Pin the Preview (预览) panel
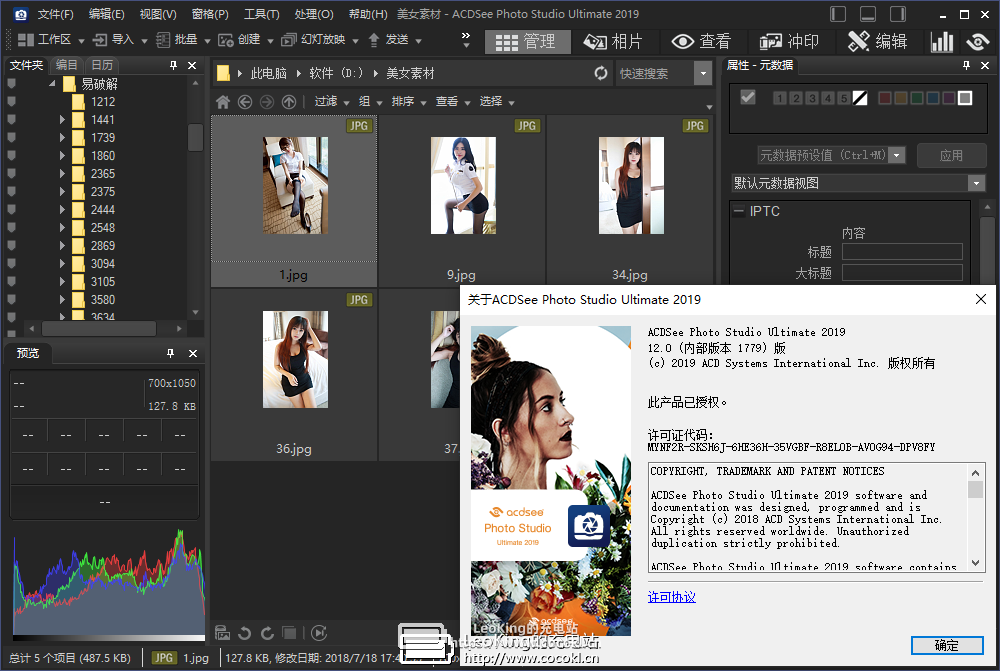The height and width of the screenshot is (671, 1000). [x=170, y=353]
